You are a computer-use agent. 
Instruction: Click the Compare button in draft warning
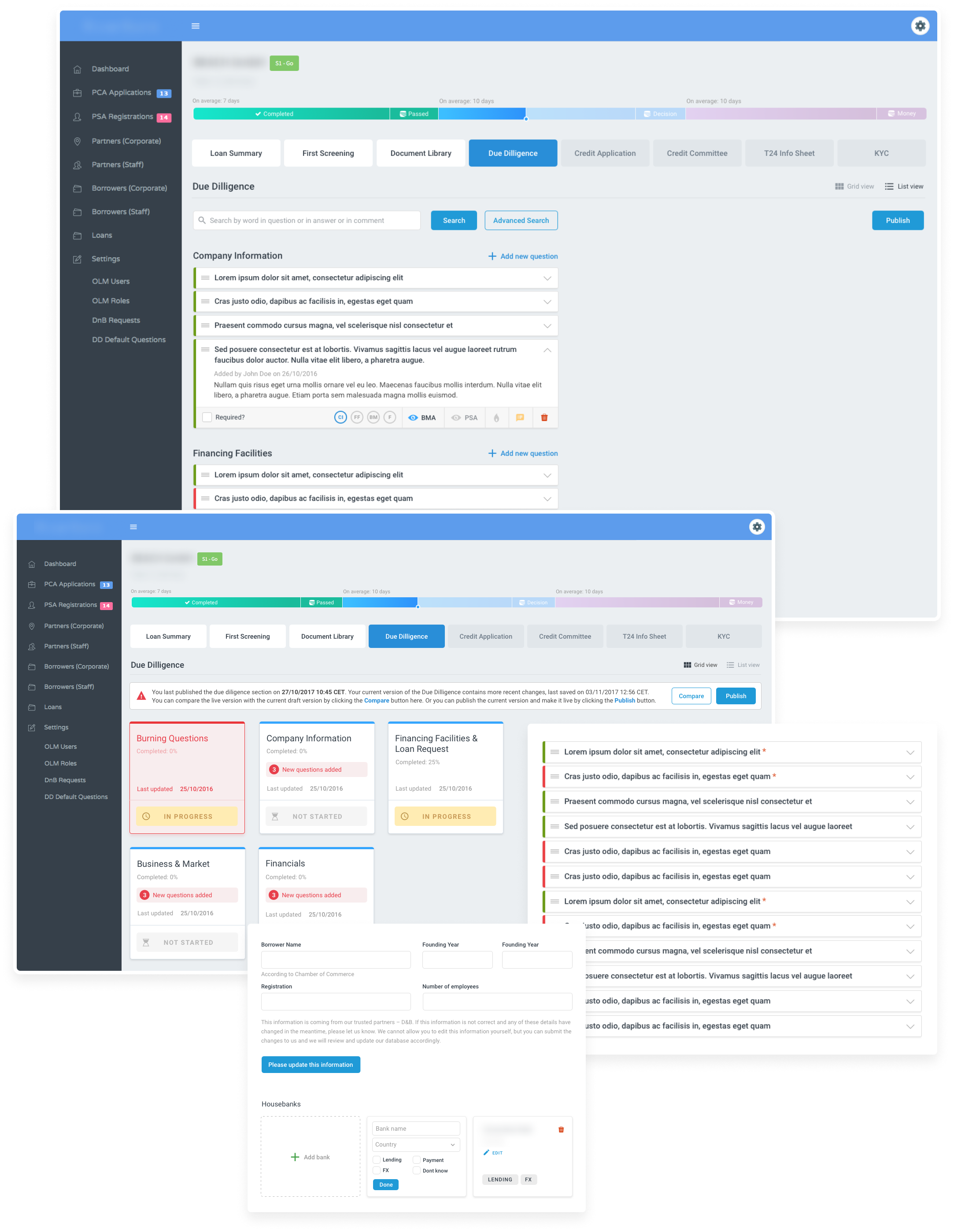tap(692, 696)
